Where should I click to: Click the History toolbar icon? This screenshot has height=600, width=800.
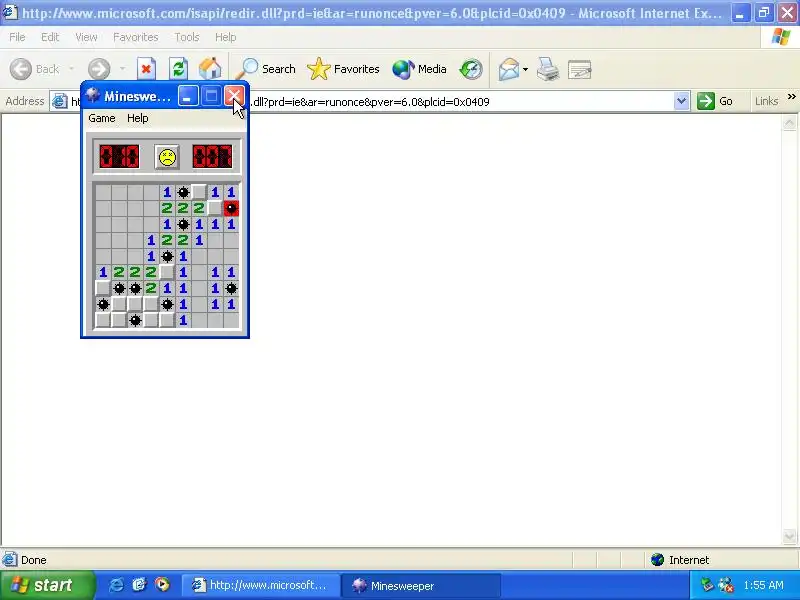coord(471,69)
